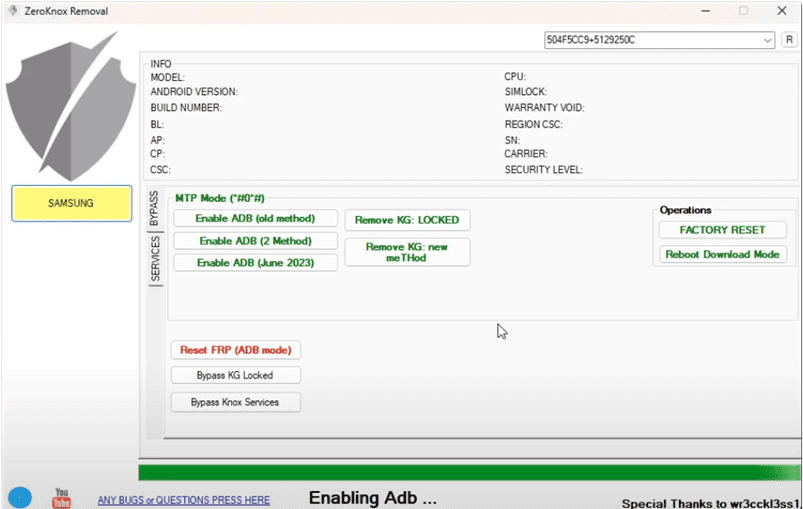
Task: Run the FACTORY RESET operation
Action: click(722, 230)
